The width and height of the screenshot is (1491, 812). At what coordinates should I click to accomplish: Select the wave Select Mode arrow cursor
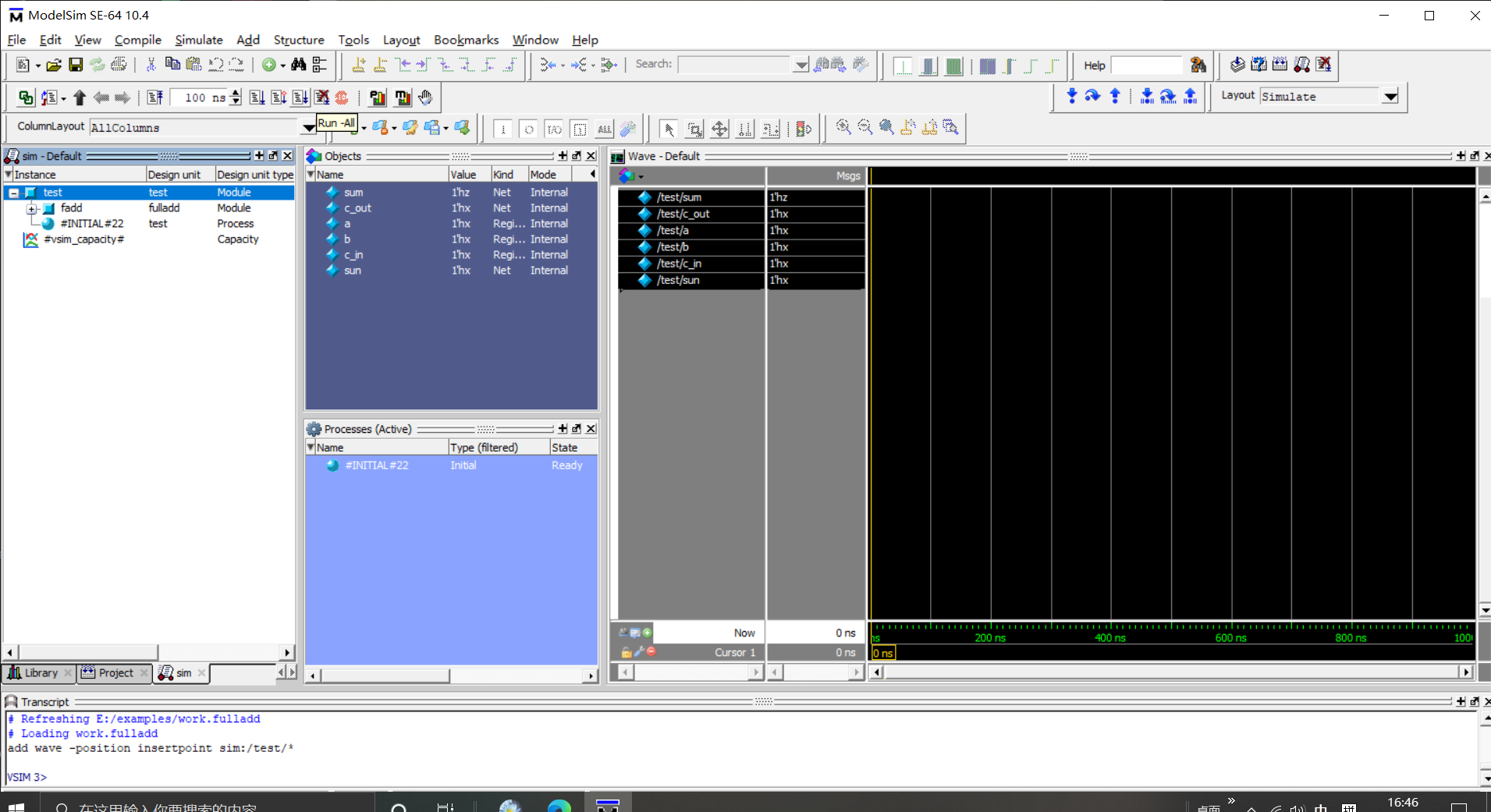coord(668,129)
